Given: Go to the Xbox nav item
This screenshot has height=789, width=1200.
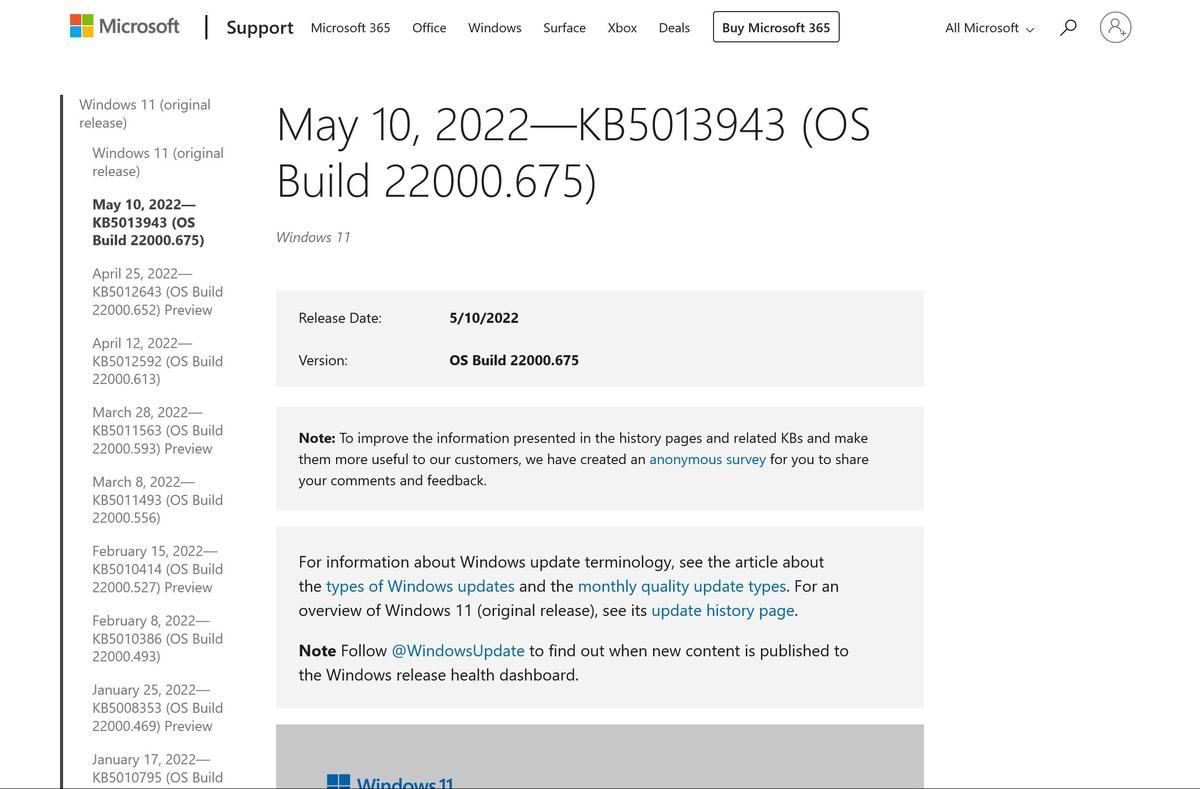Looking at the screenshot, I should pos(622,28).
